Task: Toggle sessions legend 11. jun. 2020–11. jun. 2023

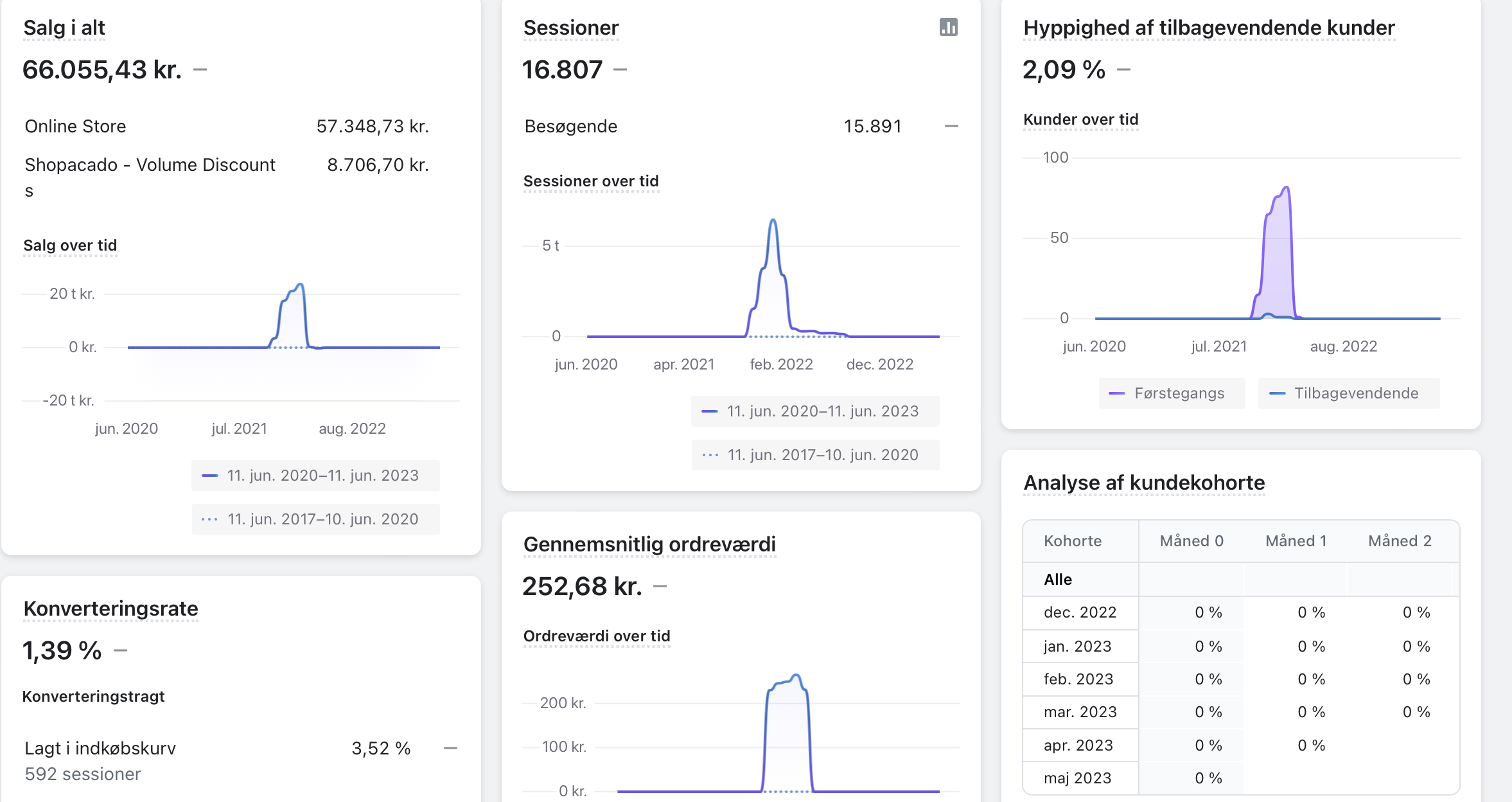Action: 815,411
